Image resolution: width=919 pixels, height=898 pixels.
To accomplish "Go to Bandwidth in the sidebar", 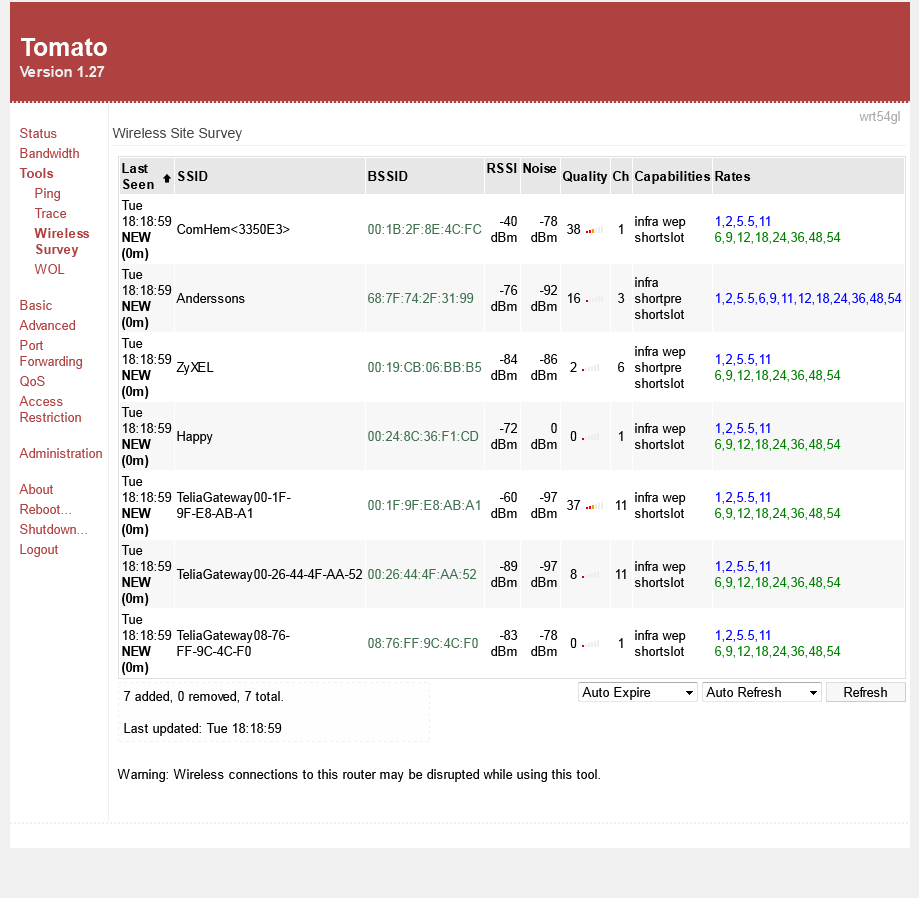I will click(49, 153).
